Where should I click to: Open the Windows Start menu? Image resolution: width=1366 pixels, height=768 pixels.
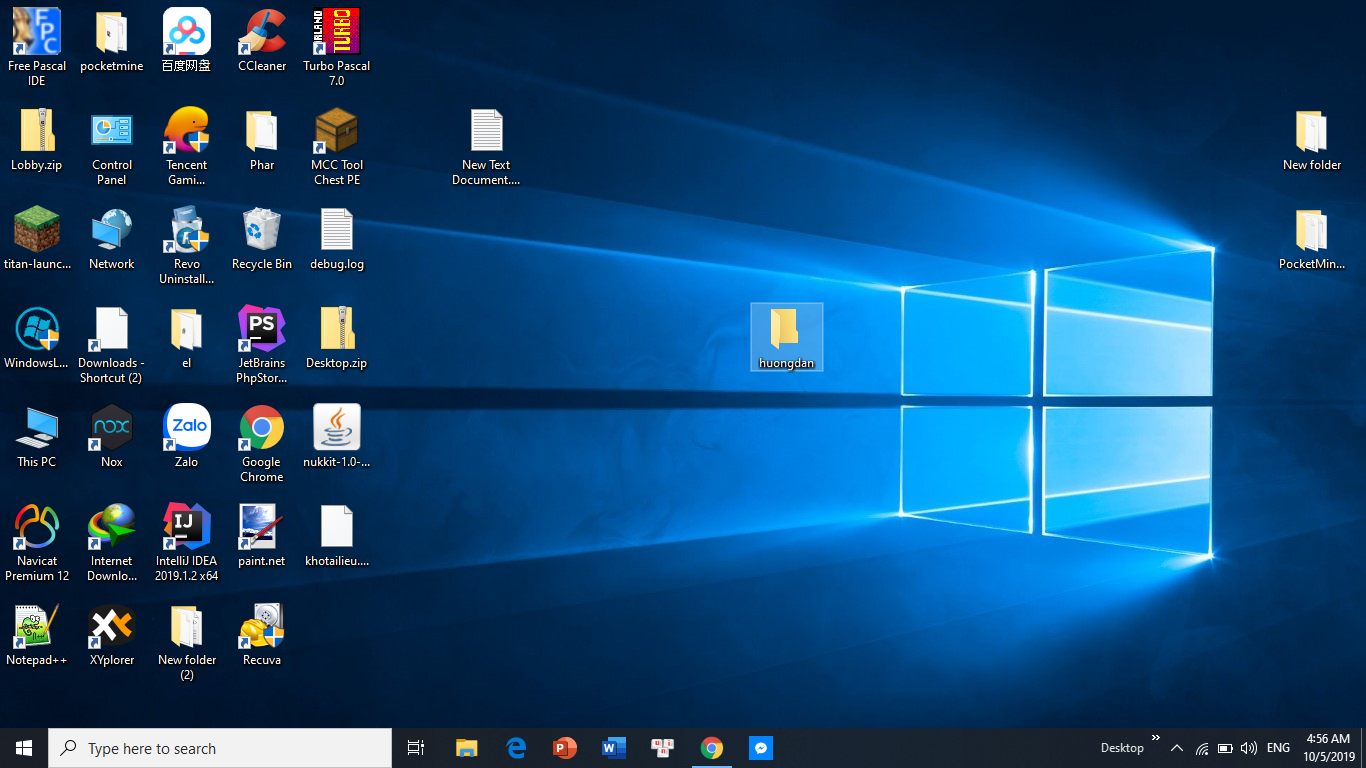click(x=24, y=748)
